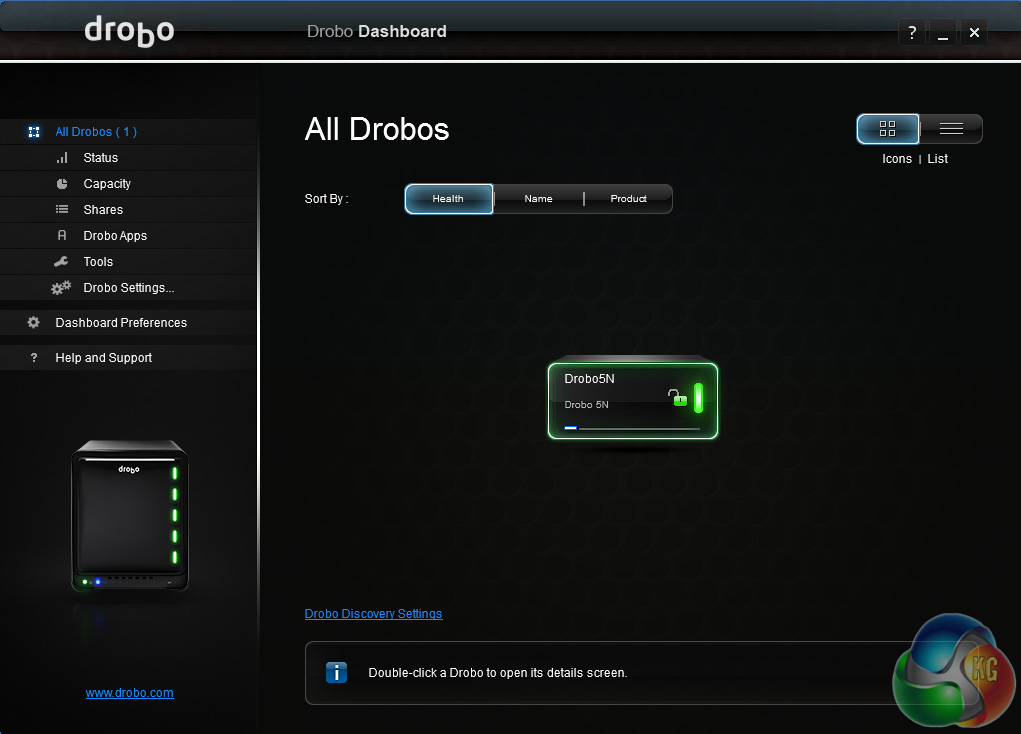Click the Drobo5N capacity usage bar
The height and width of the screenshot is (734, 1021).
pyautogui.click(x=632, y=428)
